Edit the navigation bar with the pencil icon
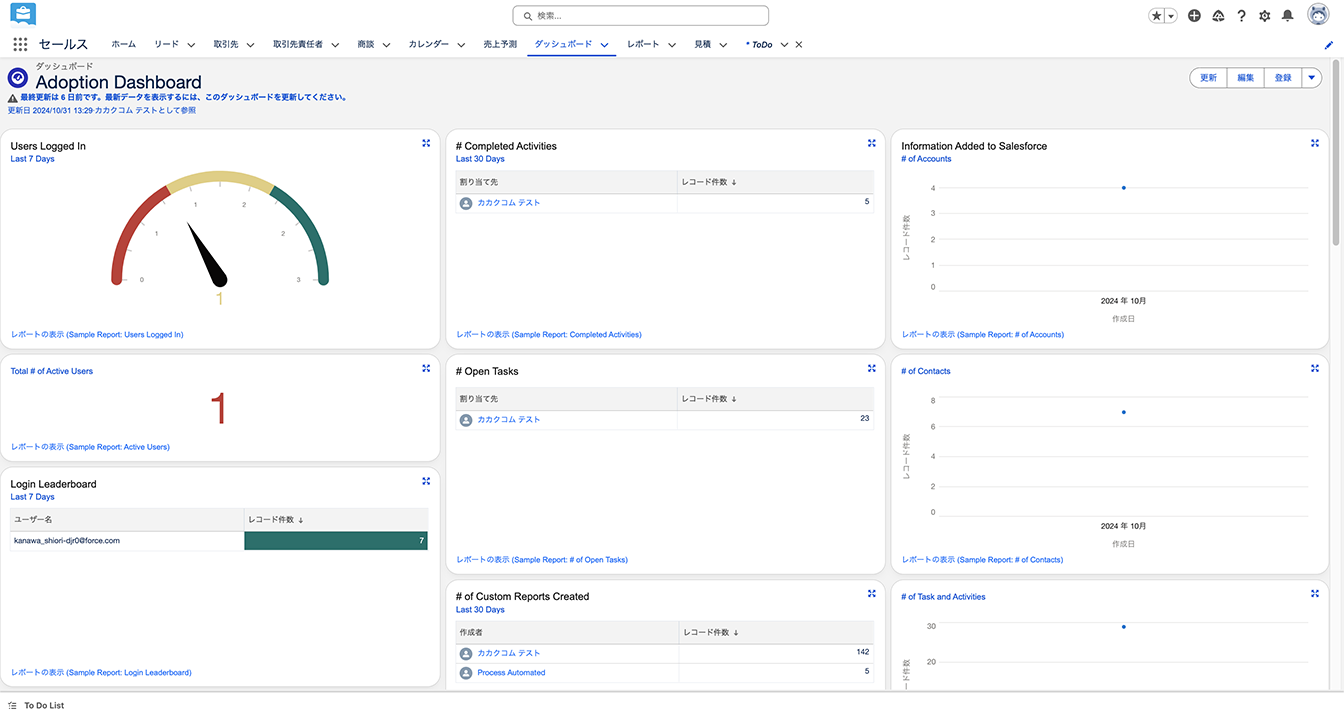 pyautogui.click(x=1329, y=45)
